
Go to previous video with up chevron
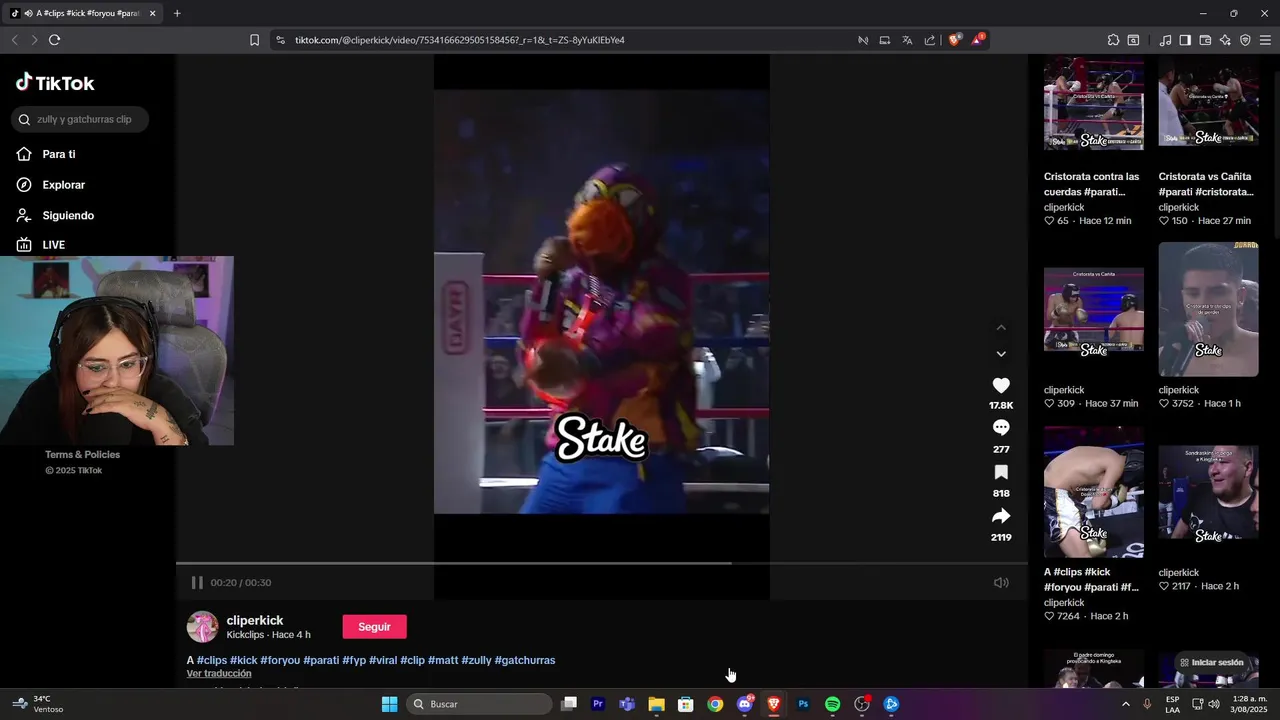pos(1001,327)
